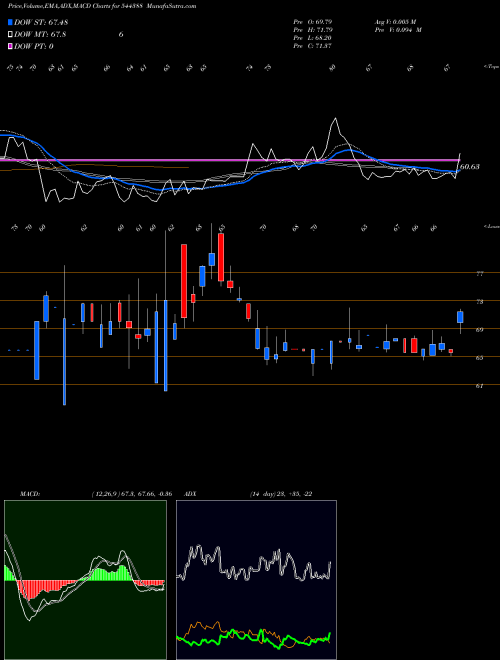Click the MACD histogram chart panel

pos(85,580)
